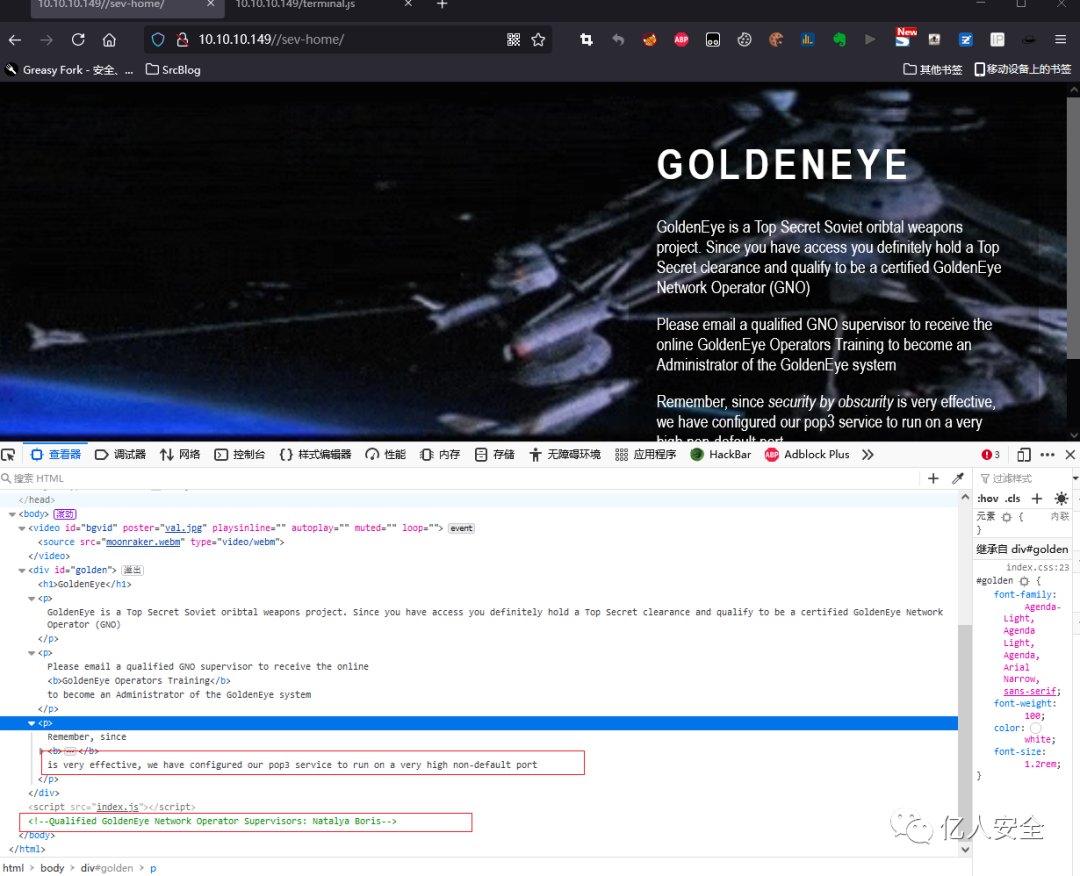Image resolution: width=1080 pixels, height=876 pixels.
Task: Click the event badge on video element
Action: point(461,528)
